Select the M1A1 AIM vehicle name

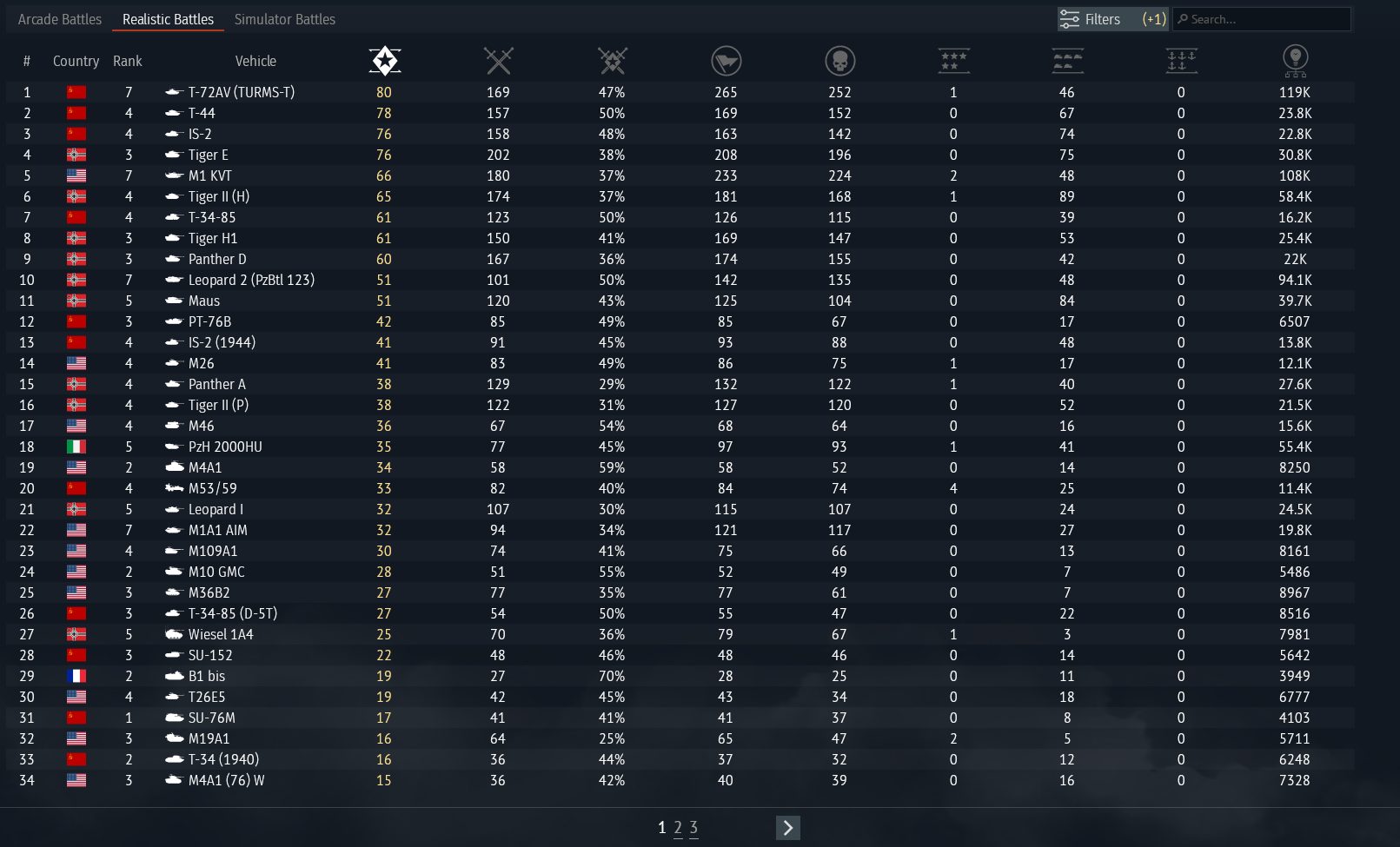pos(218,530)
